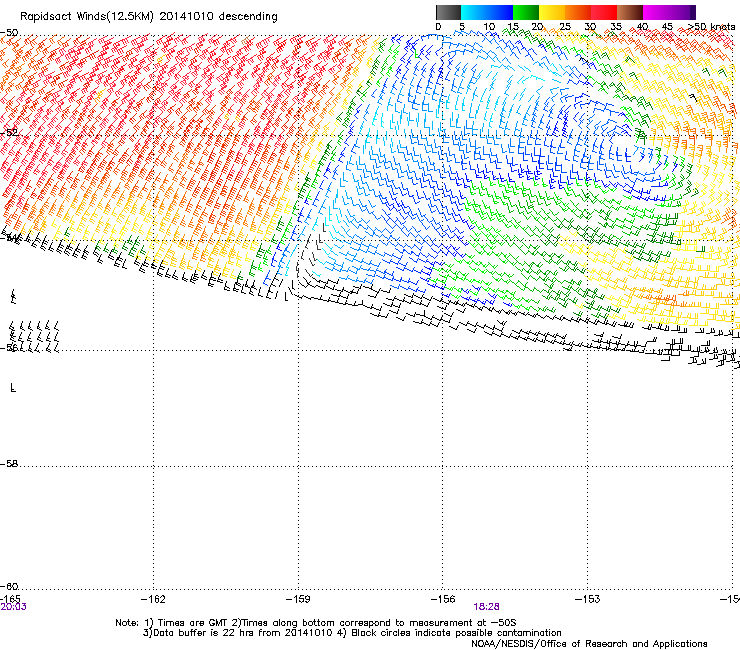Click the gray 0-5 knots color swatch
Image resolution: width=740 pixels, height=650 pixels.
pyautogui.click(x=448, y=12)
